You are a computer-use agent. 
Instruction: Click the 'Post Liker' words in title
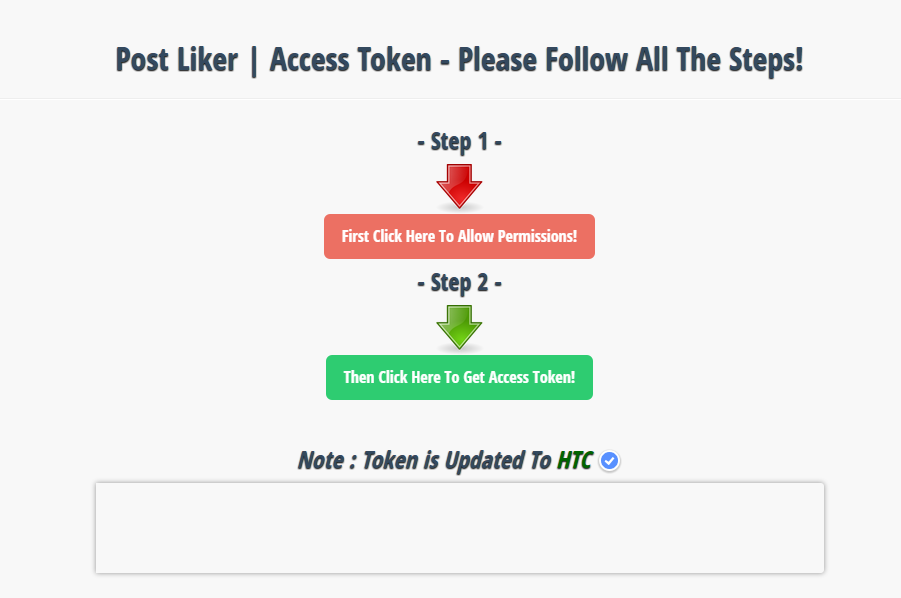[176, 60]
